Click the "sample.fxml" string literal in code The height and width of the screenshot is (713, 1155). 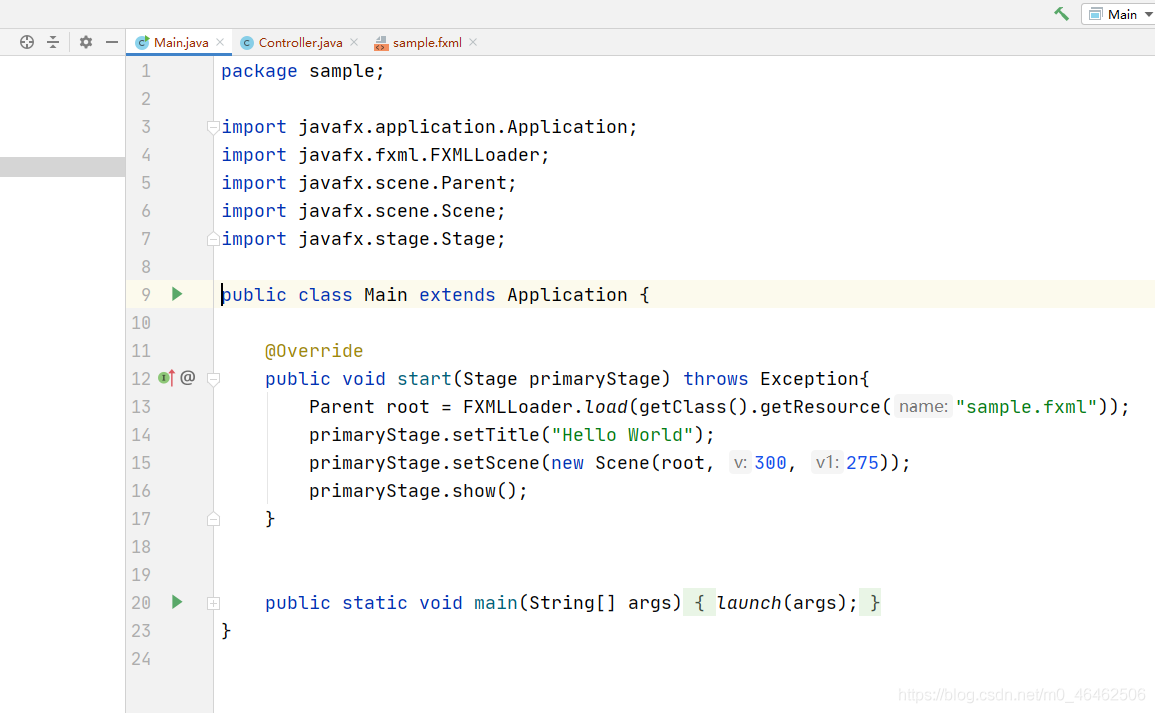click(1026, 407)
